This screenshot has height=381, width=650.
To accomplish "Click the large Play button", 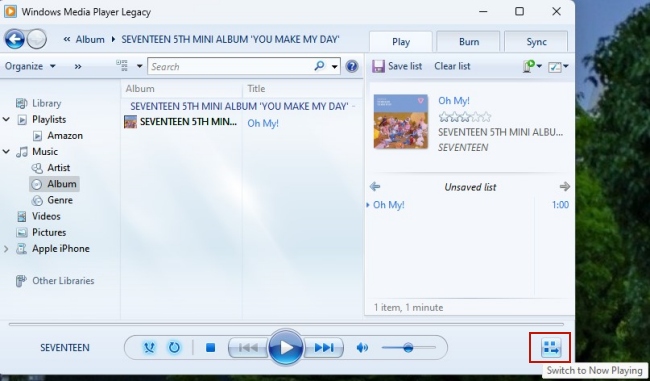I will click(x=286, y=347).
